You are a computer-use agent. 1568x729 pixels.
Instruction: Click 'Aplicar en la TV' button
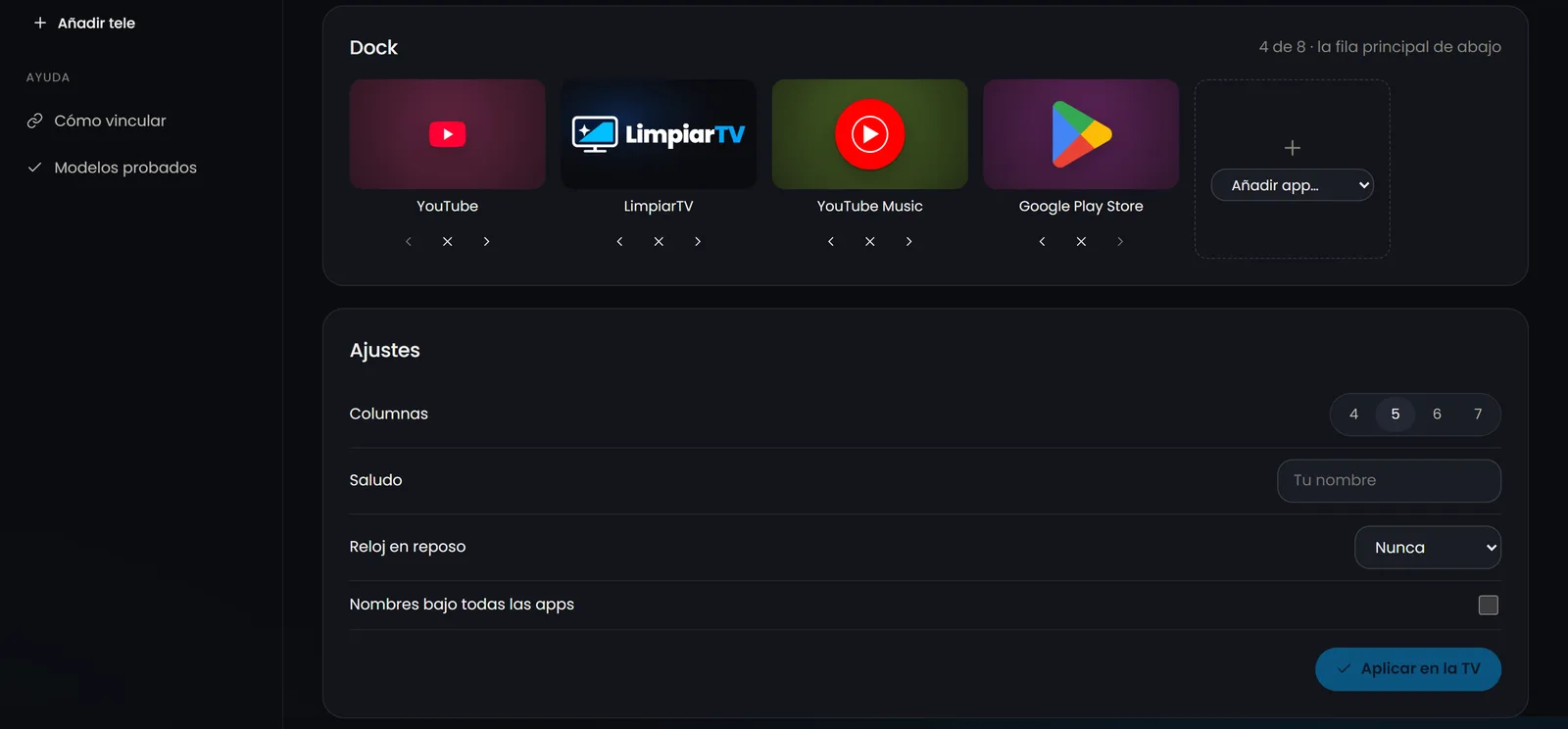[1408, 669]
